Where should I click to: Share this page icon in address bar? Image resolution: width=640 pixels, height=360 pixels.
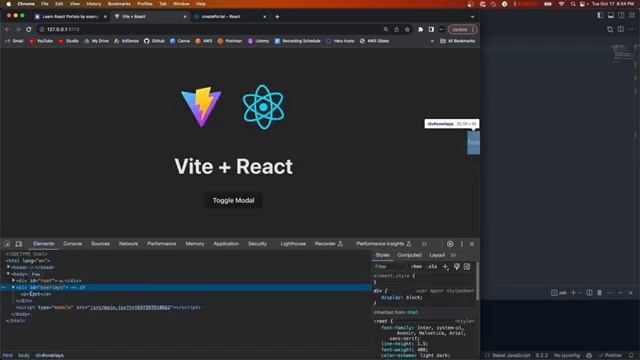pyautogui.click(x=396, y=29)
